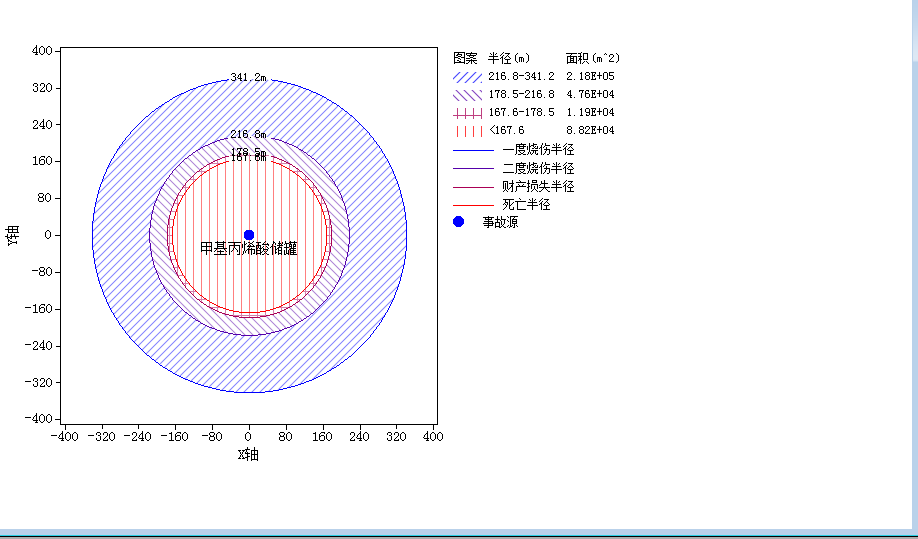Click the 240 tick label on the Y axis
Viewport: 918px width, 539px height.
(x=44, y=125)
